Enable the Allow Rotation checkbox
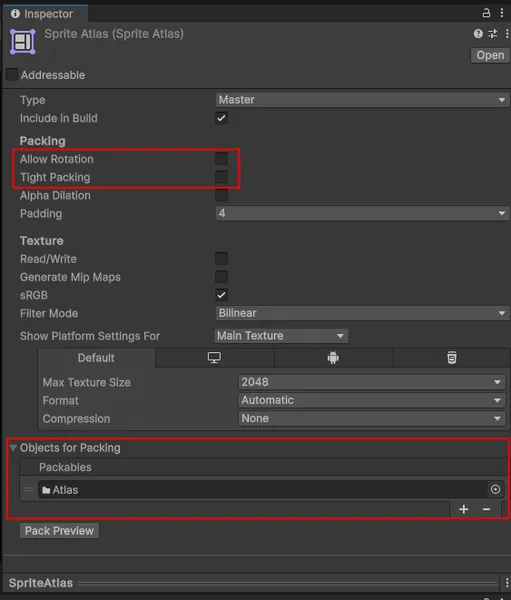The width and height of the screenshot is (511, 600). click(221, 159)
